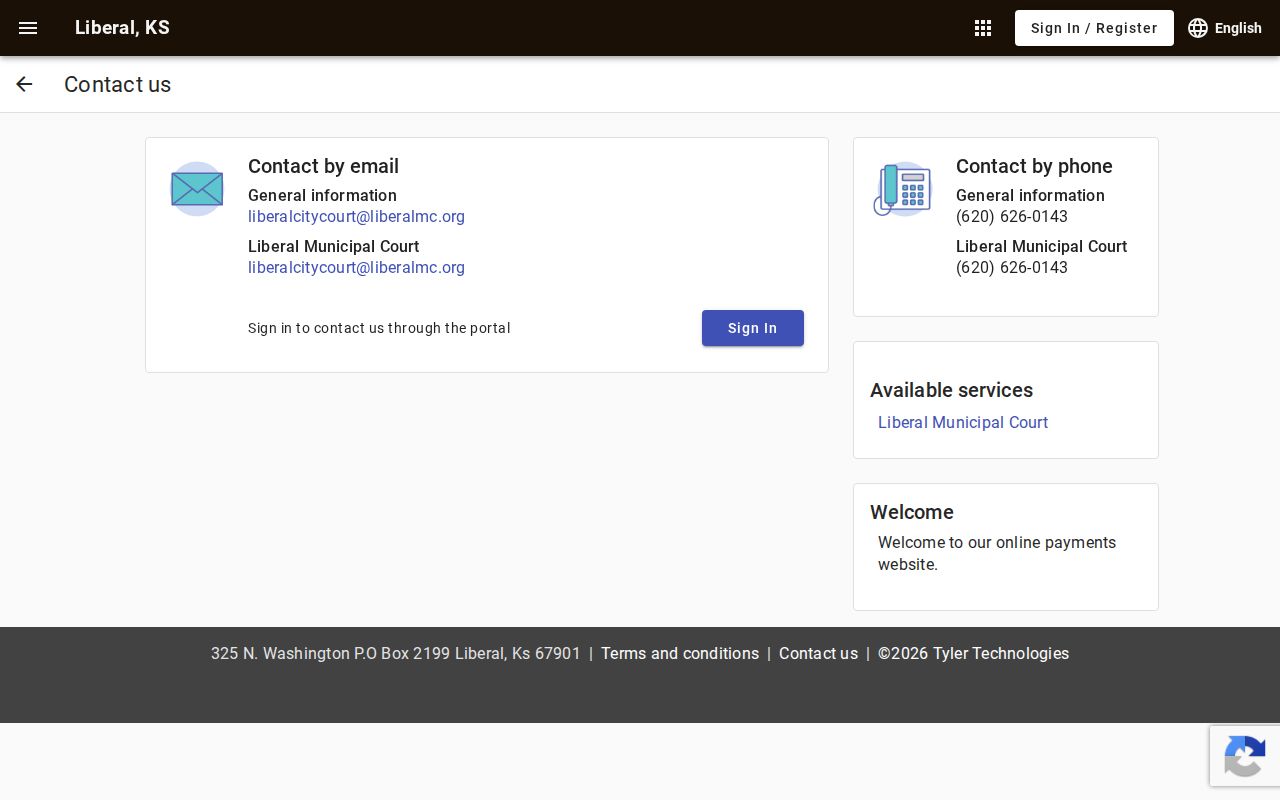Click the Available services heading

(951, 391)
